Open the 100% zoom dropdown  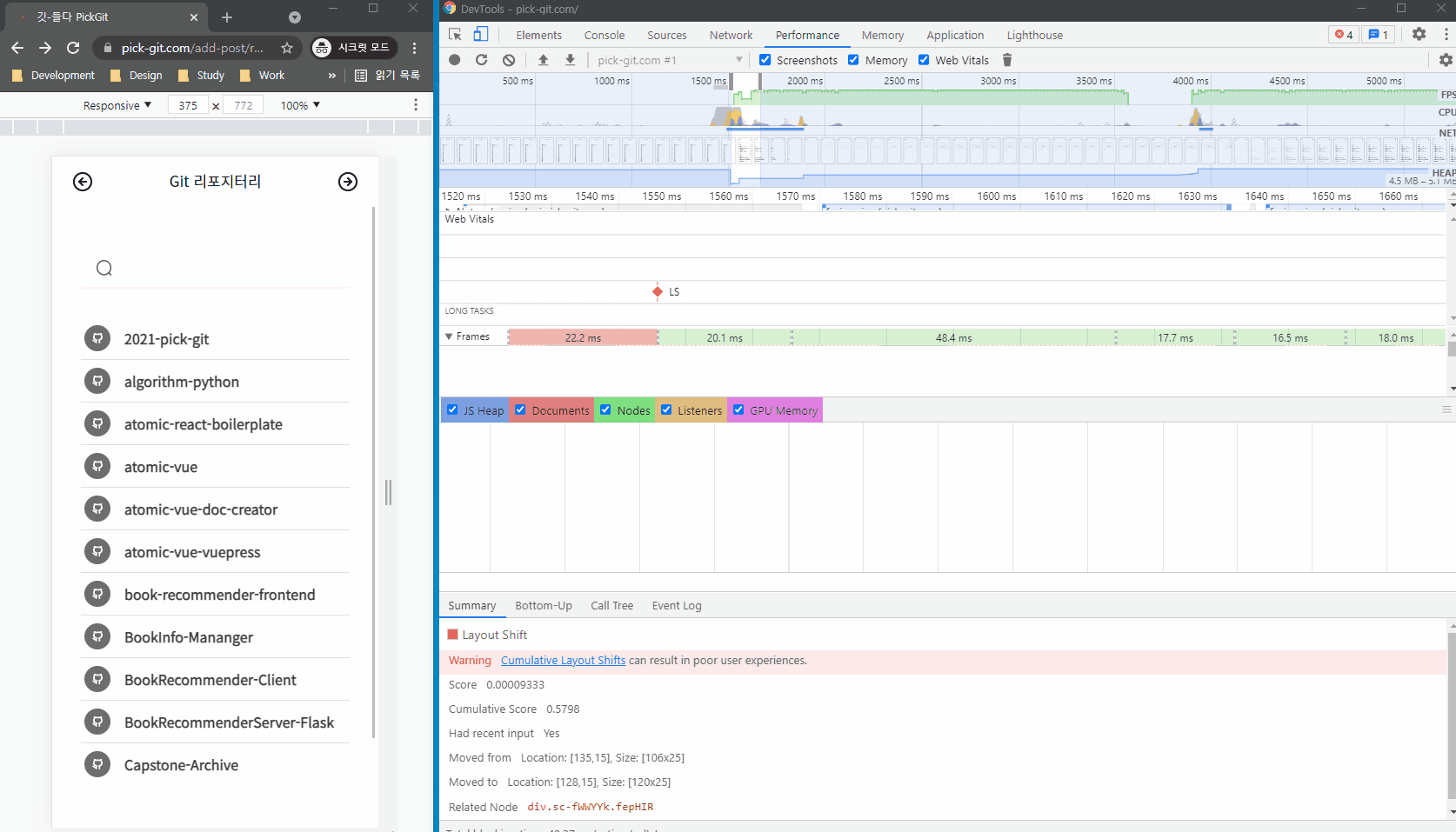(300, 105)
